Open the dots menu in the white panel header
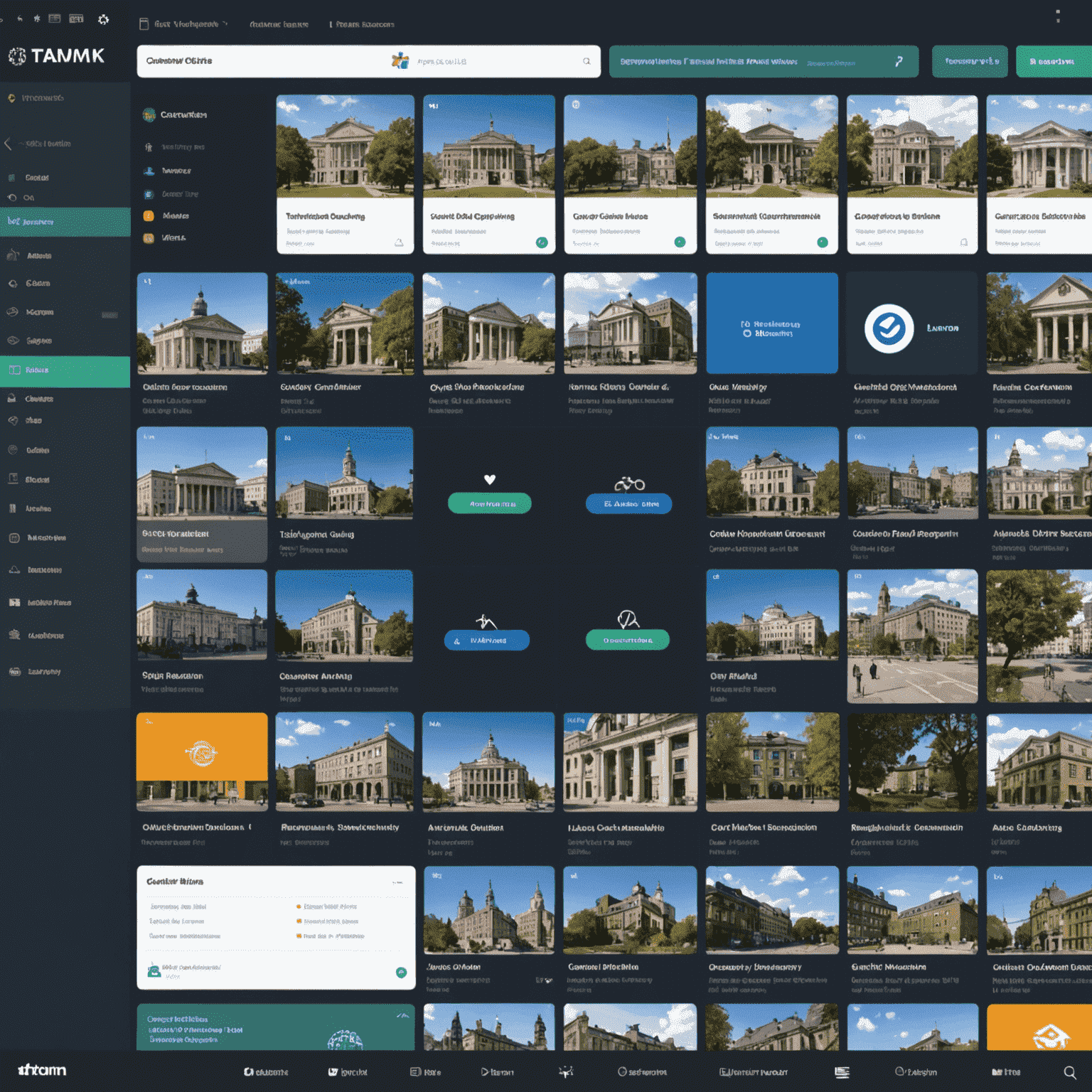 [397, 882]
